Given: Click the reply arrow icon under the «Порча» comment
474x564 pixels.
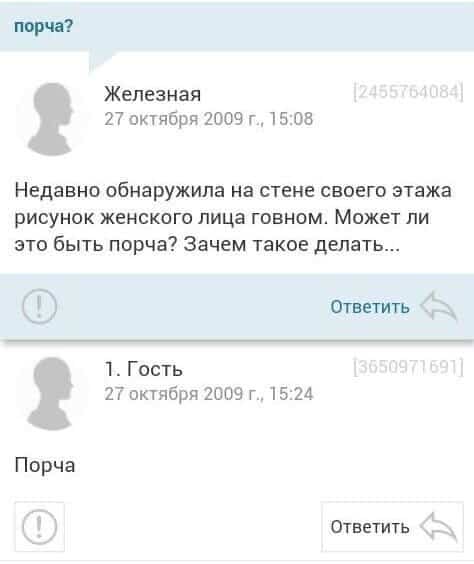Looking at the screenshot, I should pos(439,527).
